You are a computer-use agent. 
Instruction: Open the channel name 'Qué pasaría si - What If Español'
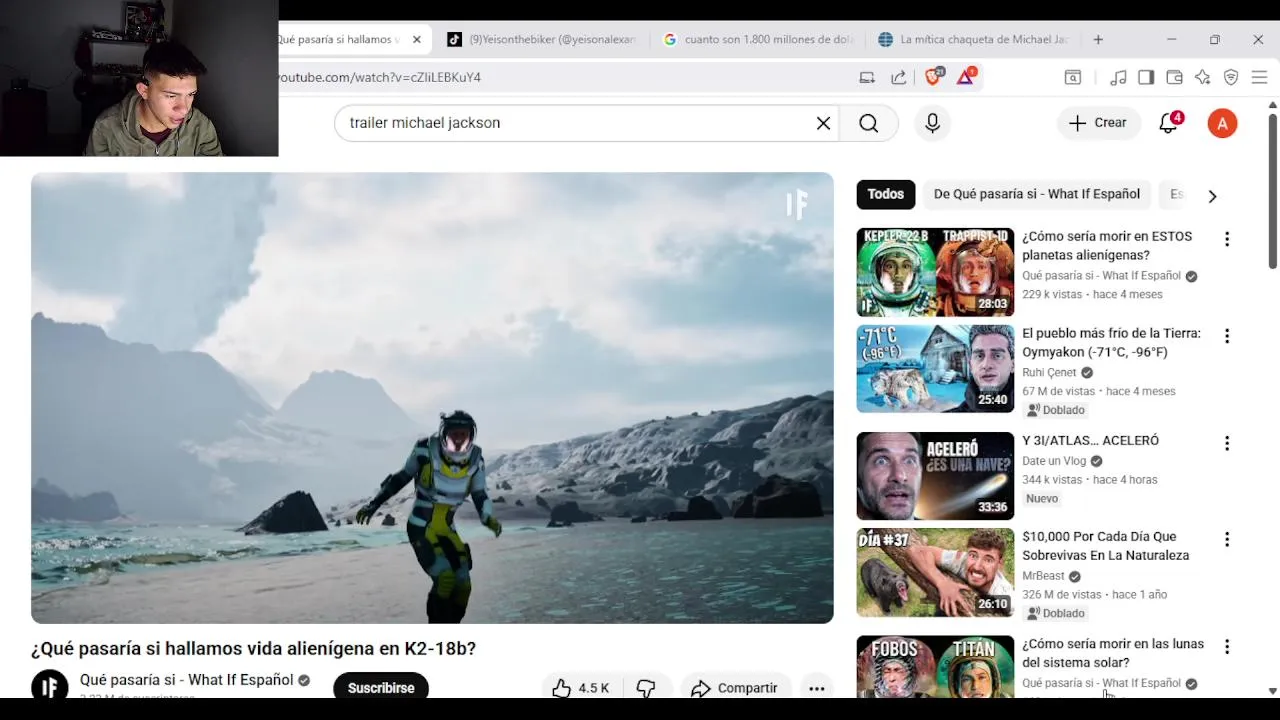click(x=186, y=680)
